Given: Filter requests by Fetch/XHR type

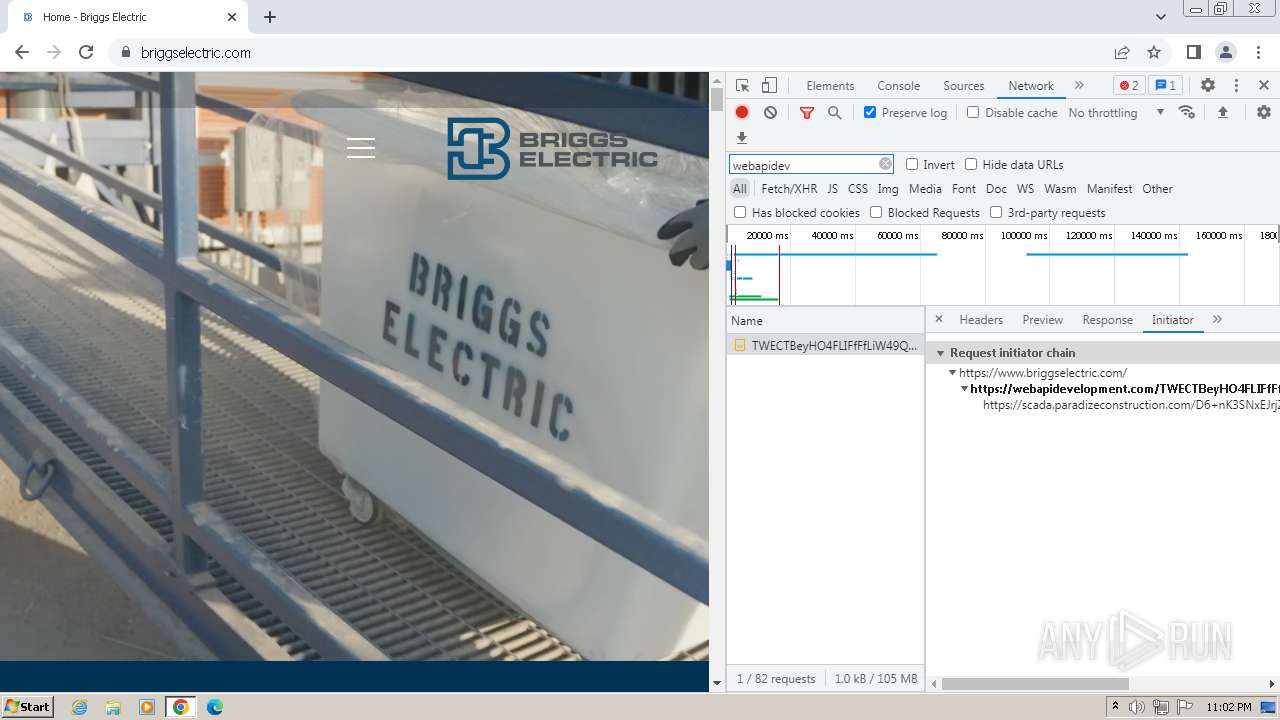Looking at the screenshot, I should coord(789,189).
